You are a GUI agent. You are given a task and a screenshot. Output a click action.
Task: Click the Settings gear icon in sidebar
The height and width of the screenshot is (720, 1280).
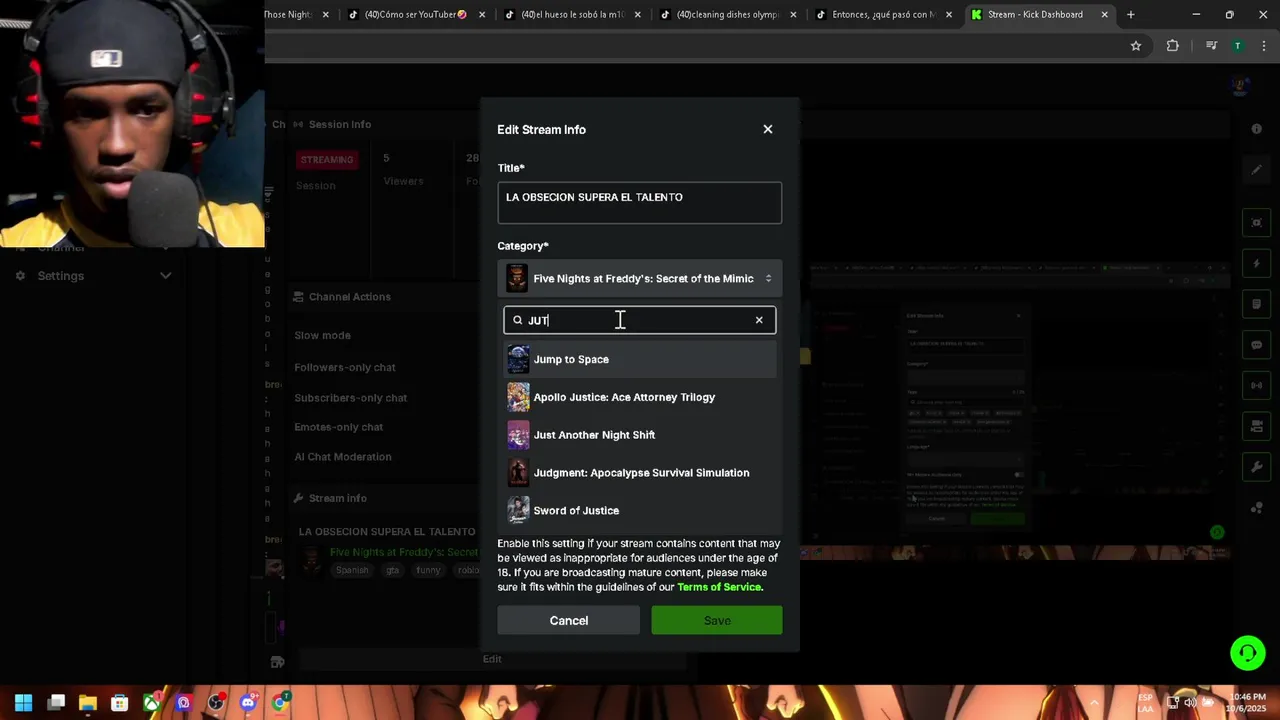click(20, 276)
